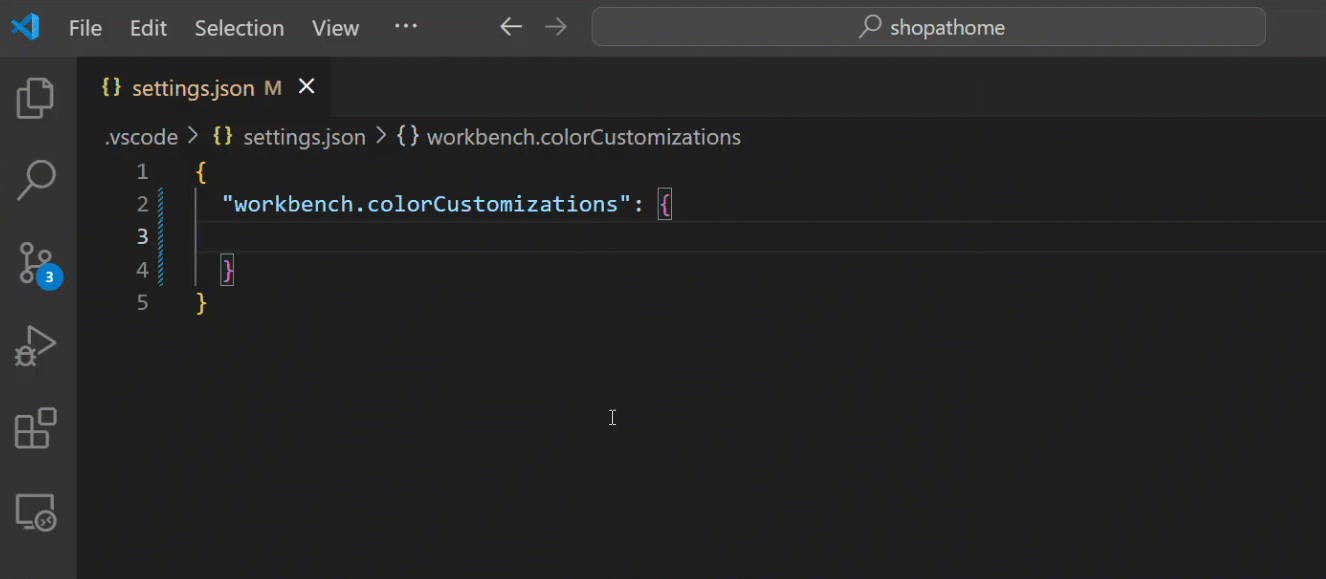Image resolution: width=1326 pixels, height=579 pixels.
Task: Click the VS Code logo icon
Action: (24, 27)
